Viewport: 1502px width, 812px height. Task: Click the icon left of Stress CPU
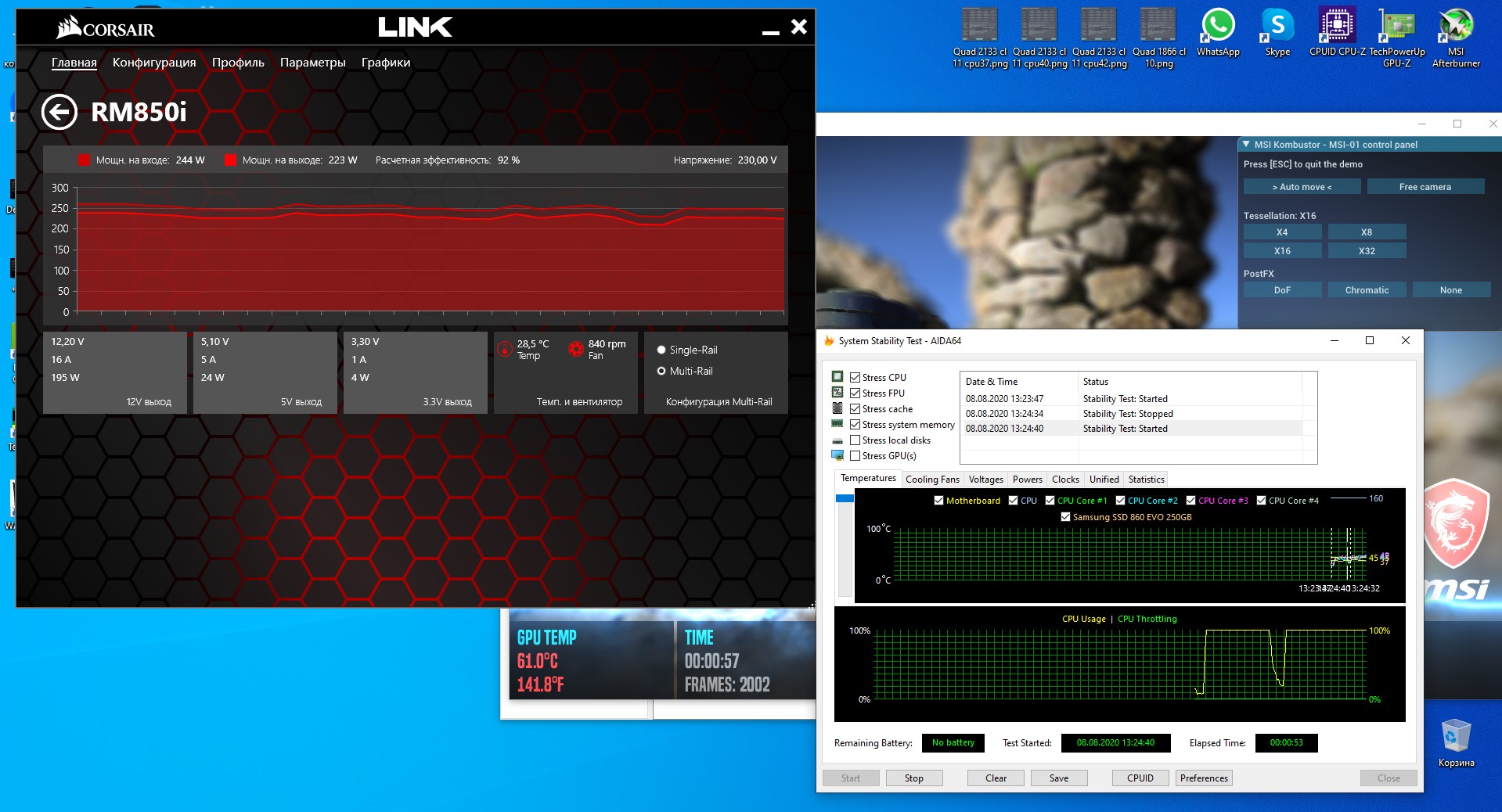(x=837, y=377)
